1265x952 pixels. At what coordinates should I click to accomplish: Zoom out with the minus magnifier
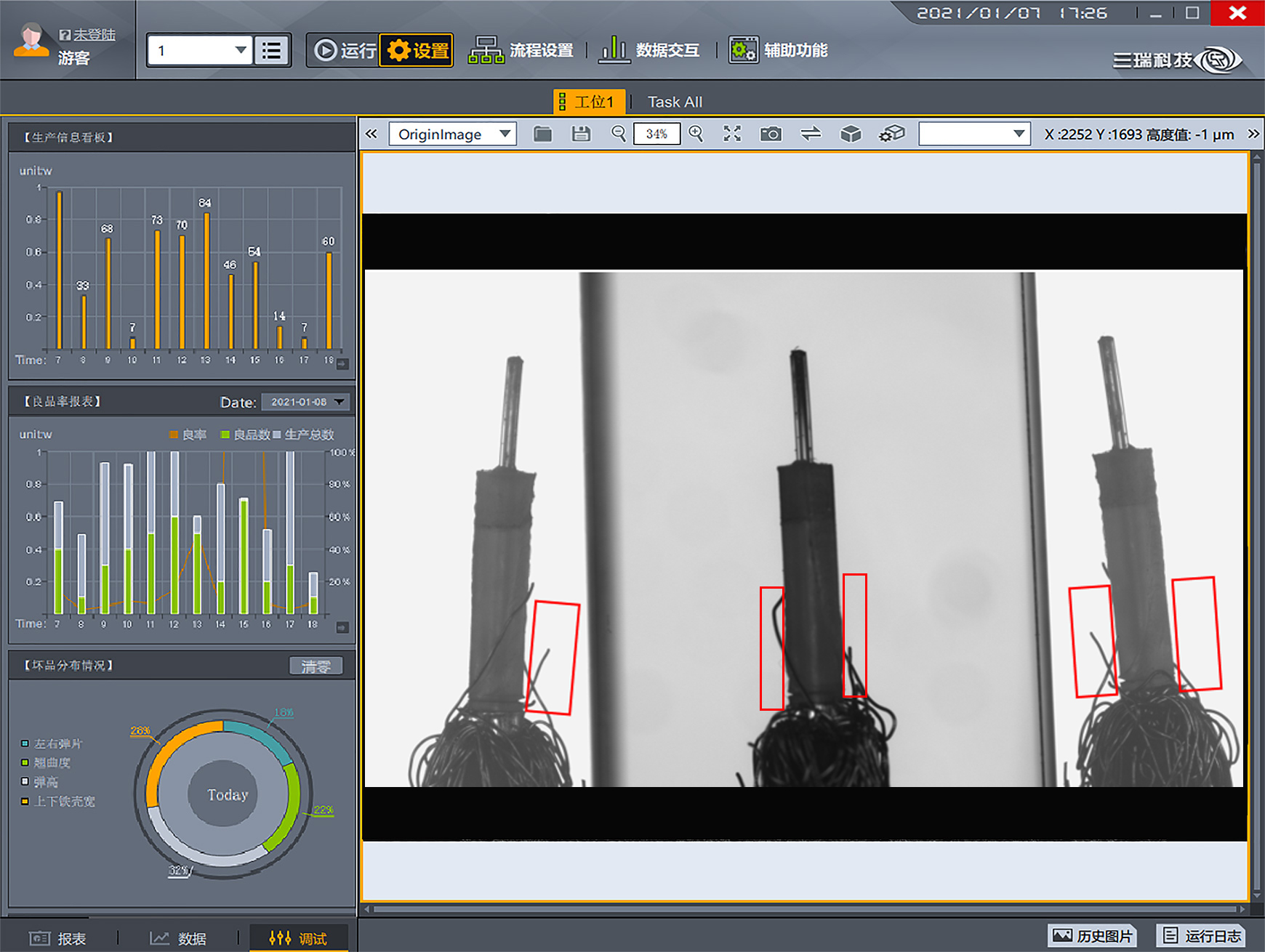[x=619, y=134]
